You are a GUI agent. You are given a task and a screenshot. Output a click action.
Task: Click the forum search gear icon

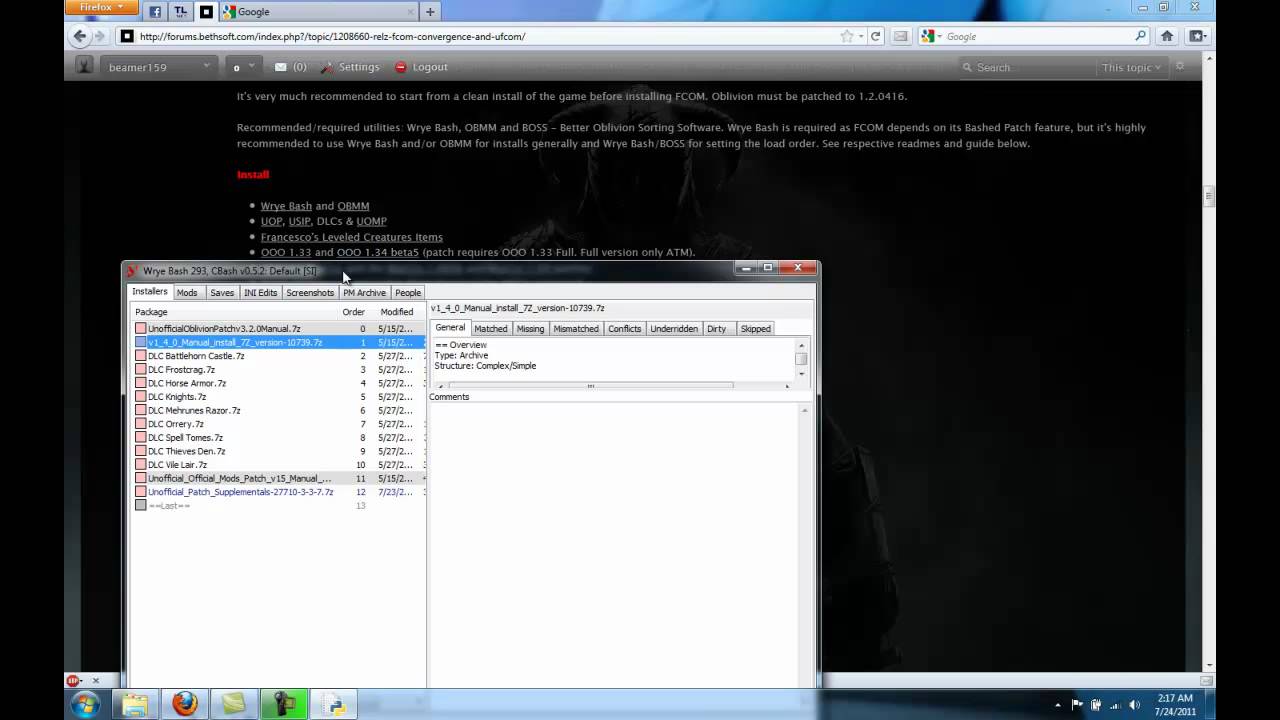click(x=1180, y=67)
